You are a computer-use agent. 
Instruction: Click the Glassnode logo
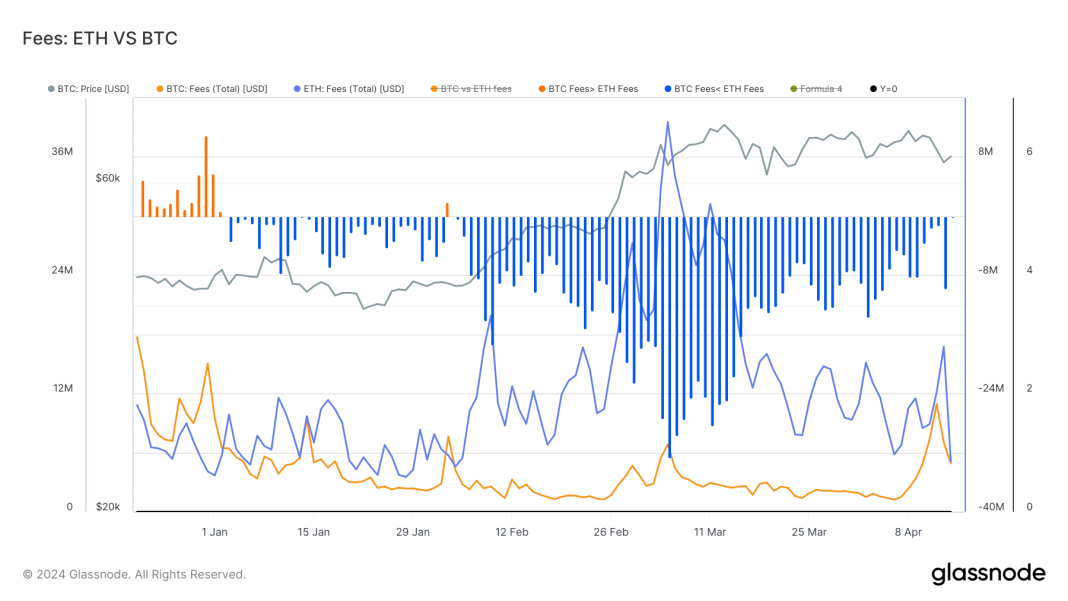985,574
